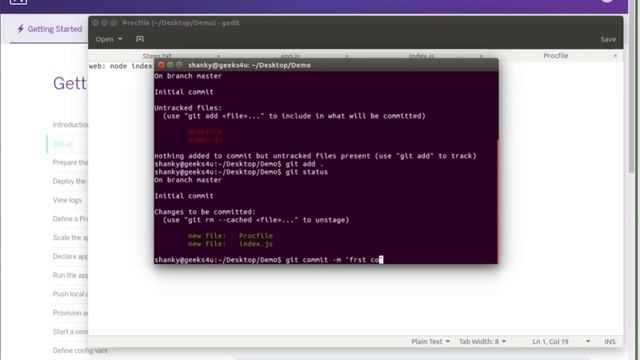Close the Procfile tab in gedit
The image size is (640, 360).
coord(615,56)
